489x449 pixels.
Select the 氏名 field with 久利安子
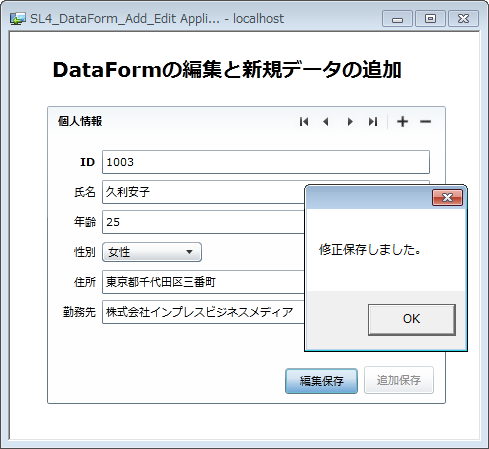point(203,192)
